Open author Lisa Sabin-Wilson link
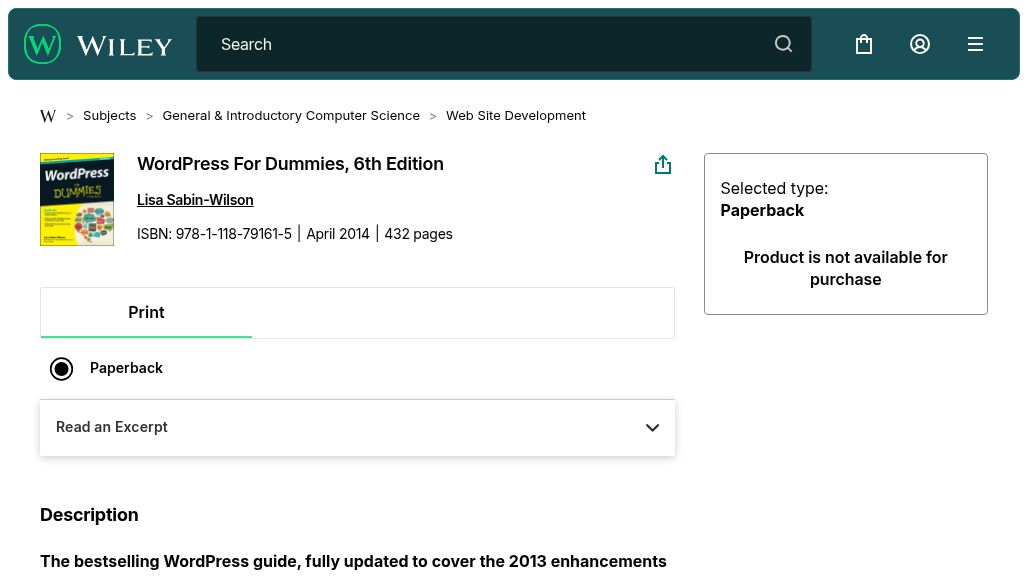 195,200
